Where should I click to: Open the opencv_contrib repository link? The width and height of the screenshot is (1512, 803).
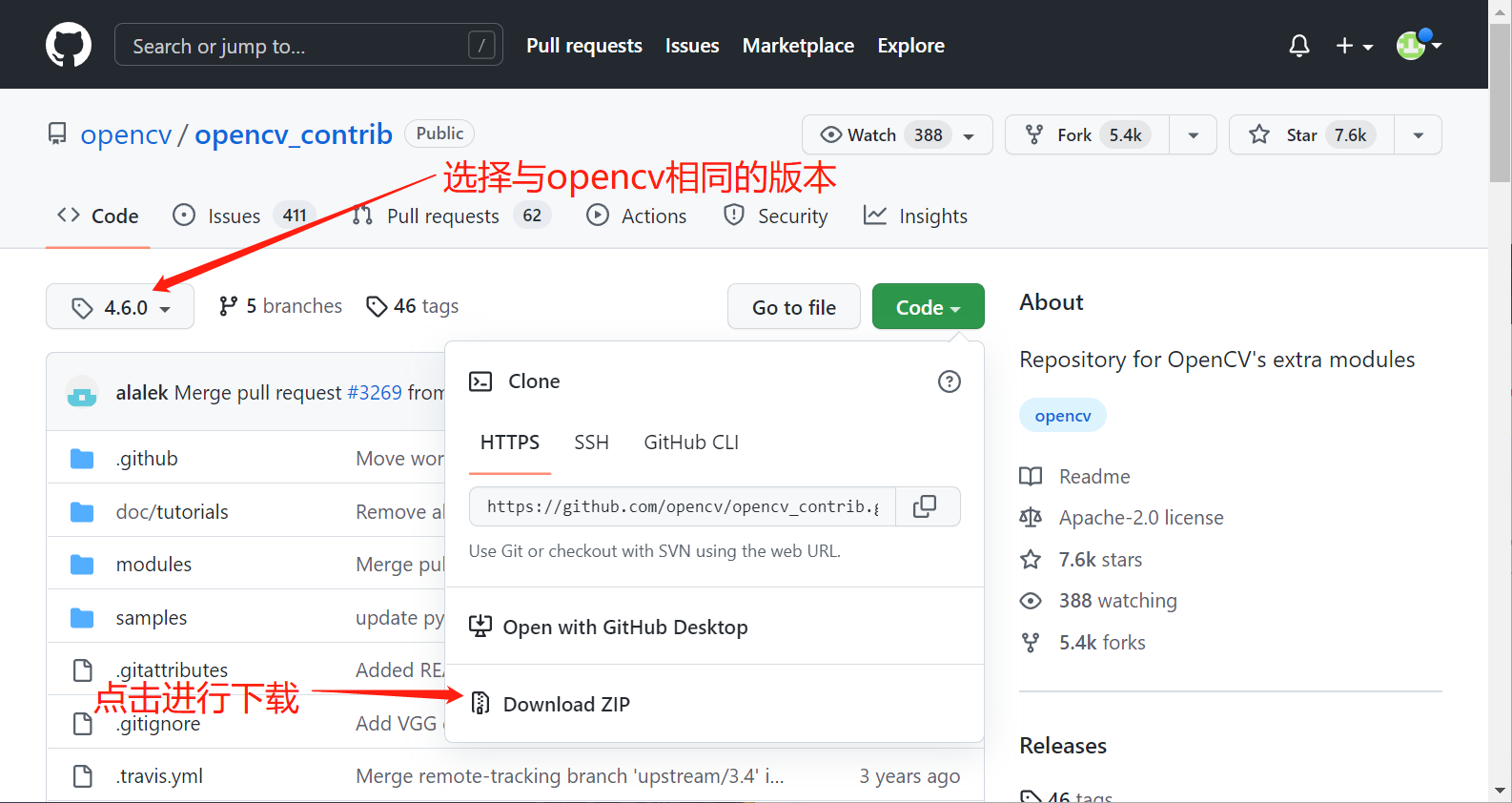(294, 134)
